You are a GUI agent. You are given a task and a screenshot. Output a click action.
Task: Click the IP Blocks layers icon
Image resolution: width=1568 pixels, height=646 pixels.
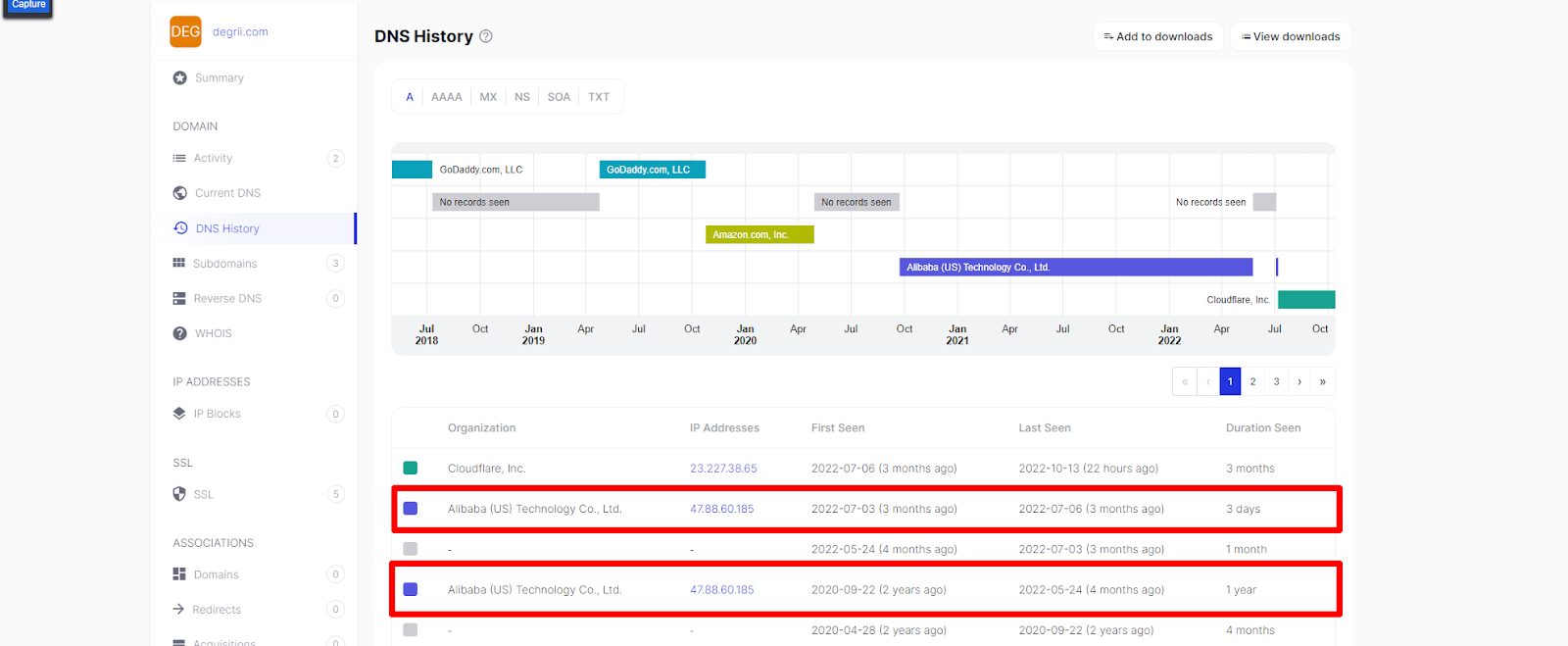179,414
